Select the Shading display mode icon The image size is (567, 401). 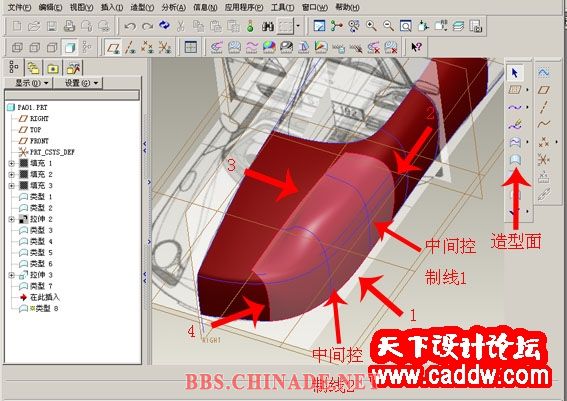70,47
